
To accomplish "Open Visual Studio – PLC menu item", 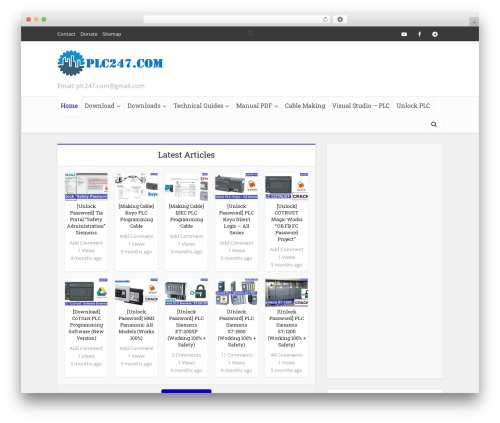I will (360, 106).
